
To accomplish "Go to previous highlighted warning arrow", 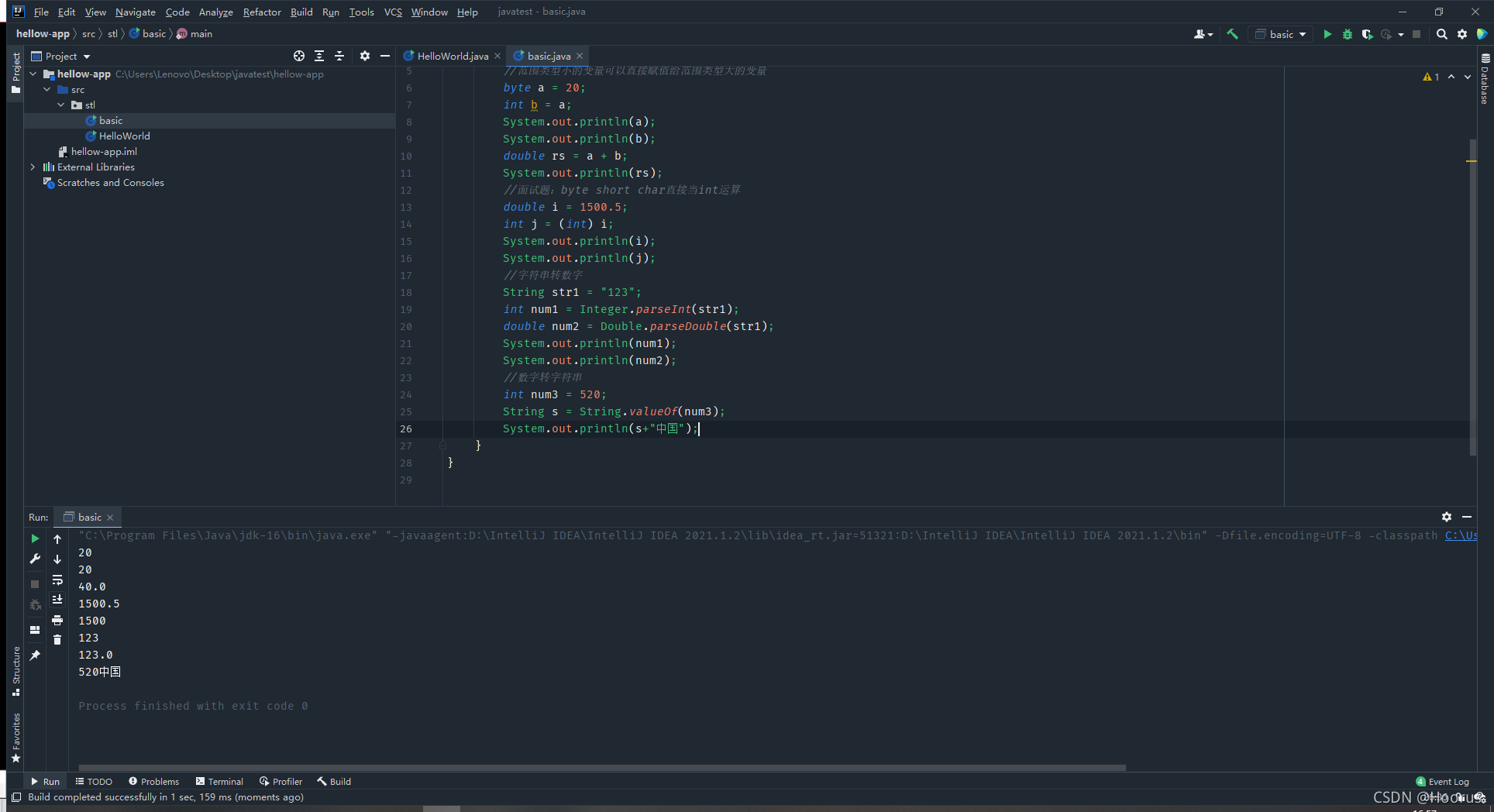I will tap(1451, 77).
